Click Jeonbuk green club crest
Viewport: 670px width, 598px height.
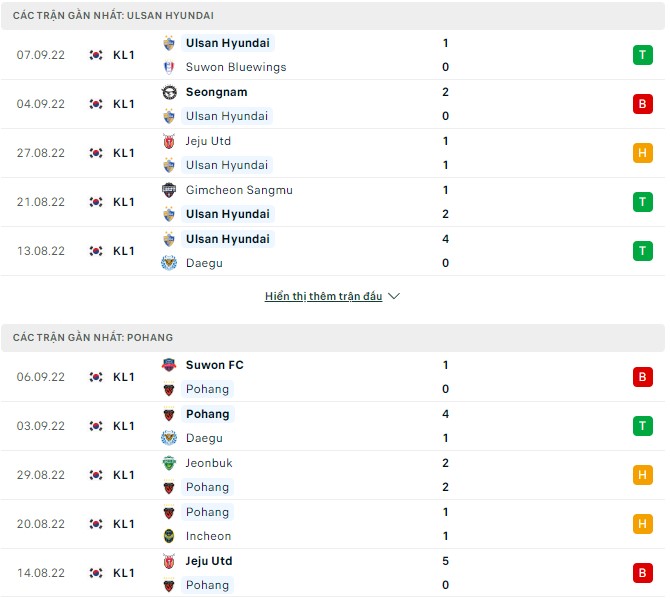168,463
